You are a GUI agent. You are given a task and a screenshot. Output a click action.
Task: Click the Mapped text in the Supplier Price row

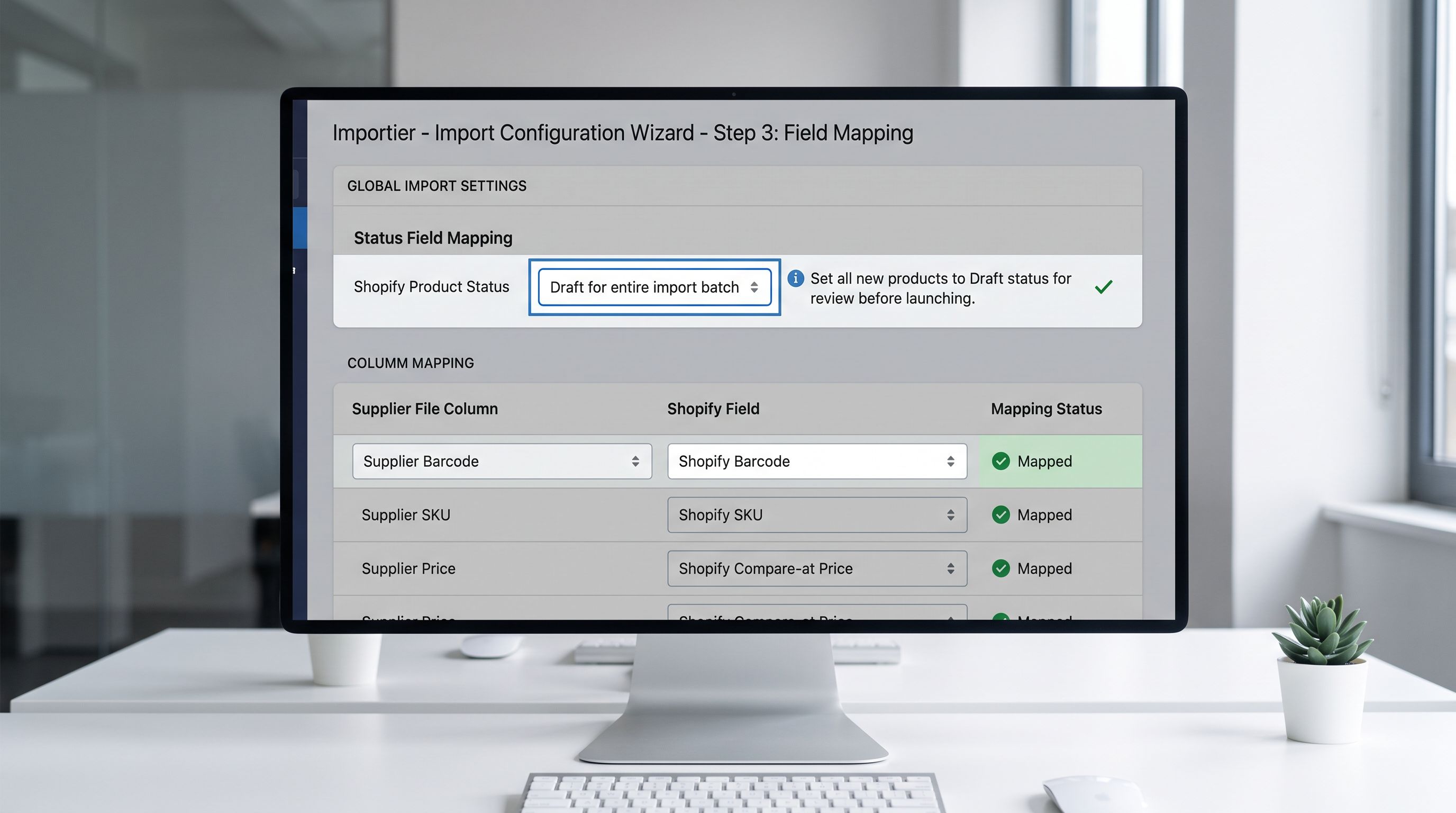point(1044,569)
